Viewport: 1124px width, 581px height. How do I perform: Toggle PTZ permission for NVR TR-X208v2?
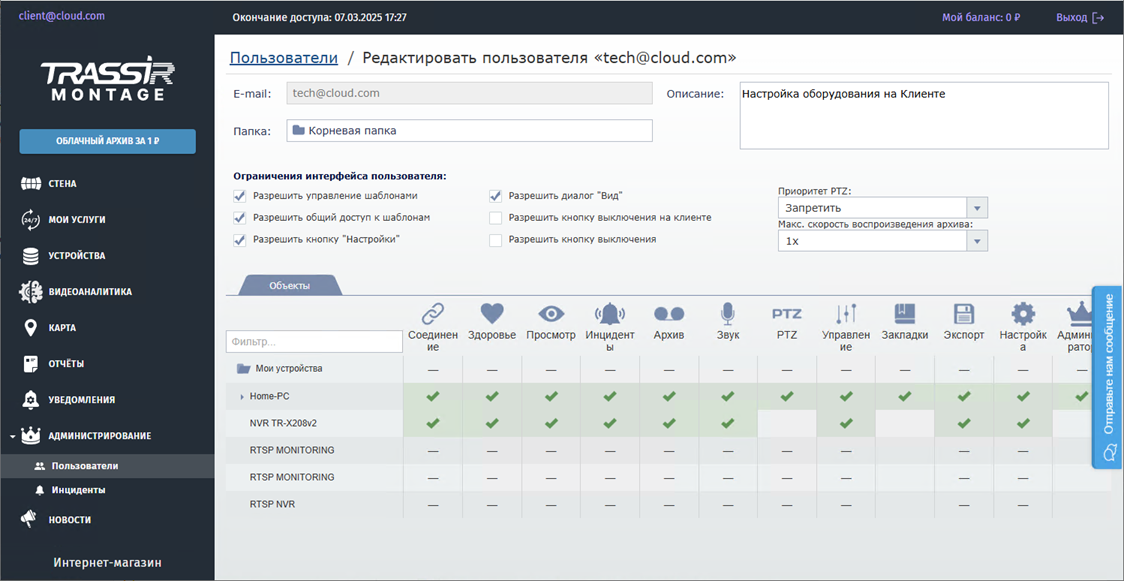click(787, 423)
